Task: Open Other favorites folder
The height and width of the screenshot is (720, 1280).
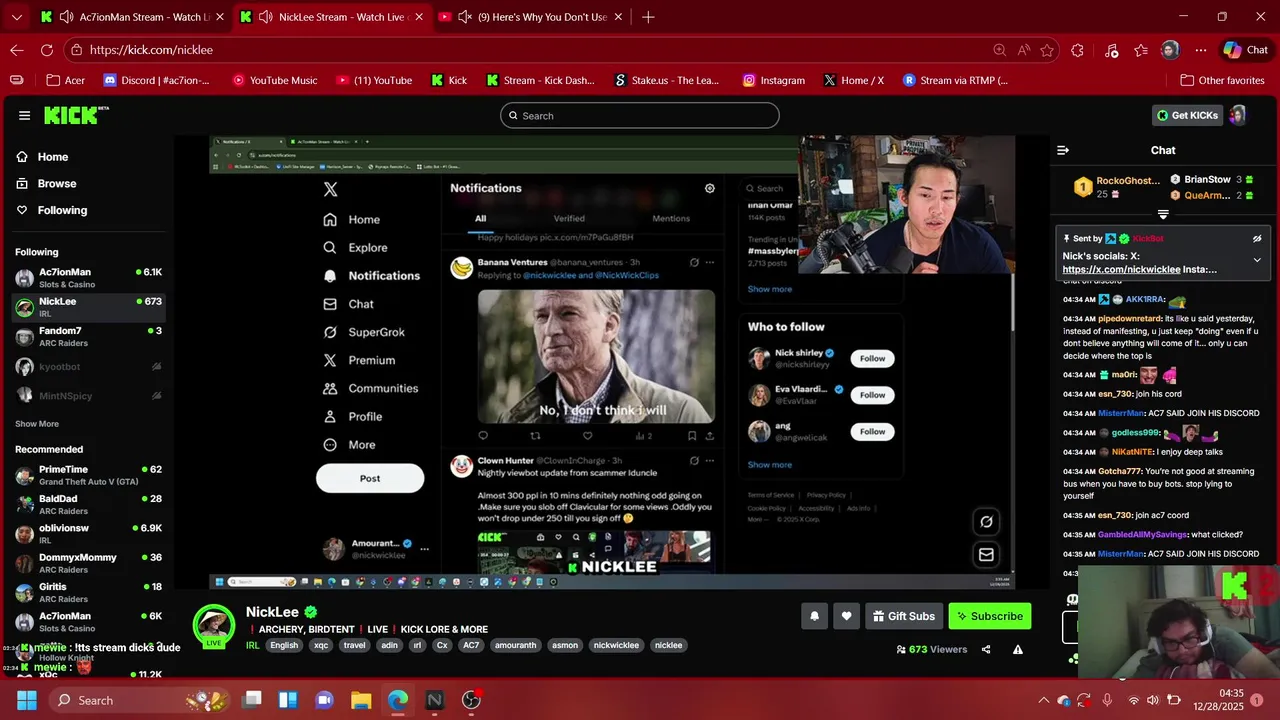Action: click(1222, 80)
